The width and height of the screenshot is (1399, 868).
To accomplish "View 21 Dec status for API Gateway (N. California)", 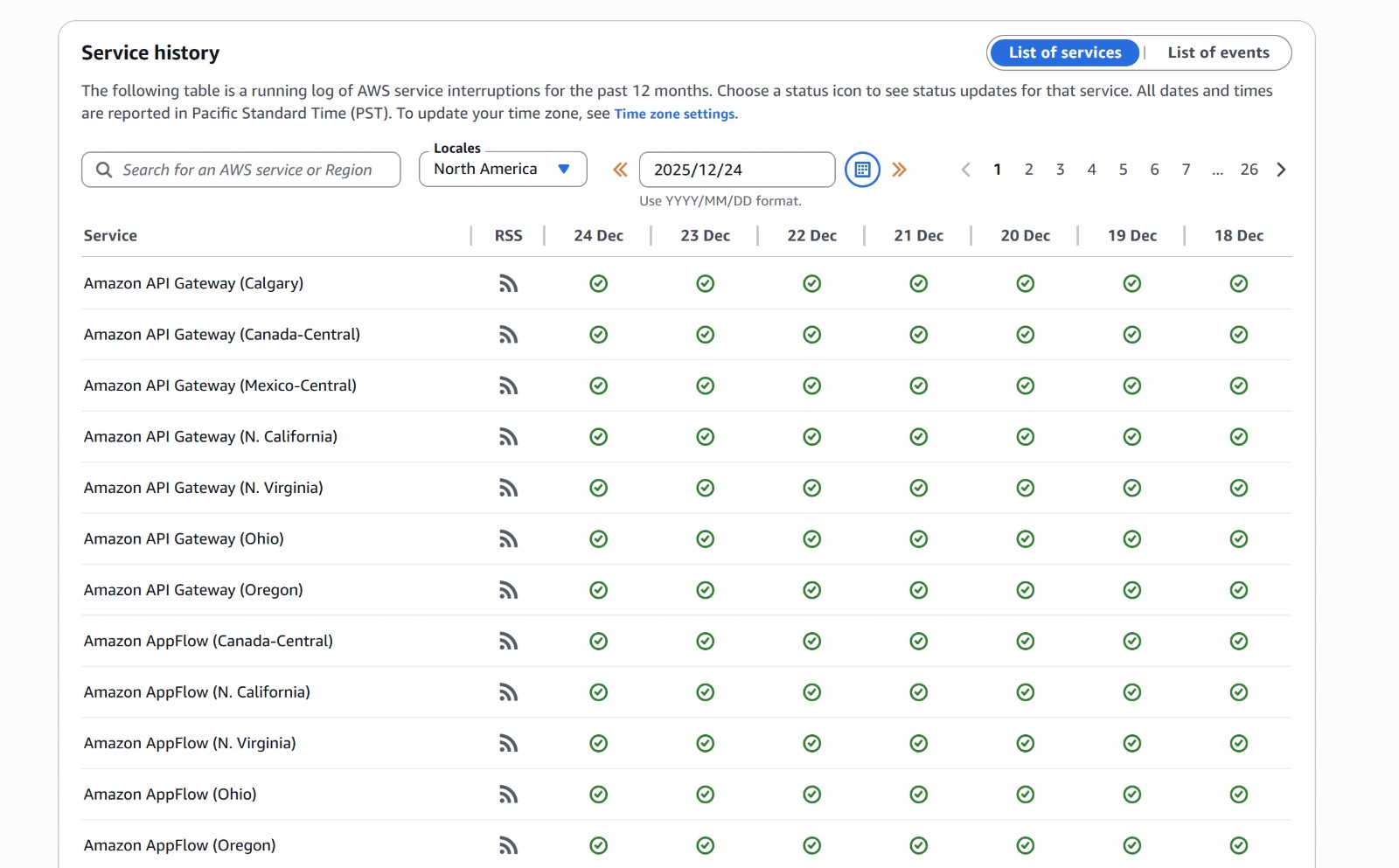I will (918, 437).
